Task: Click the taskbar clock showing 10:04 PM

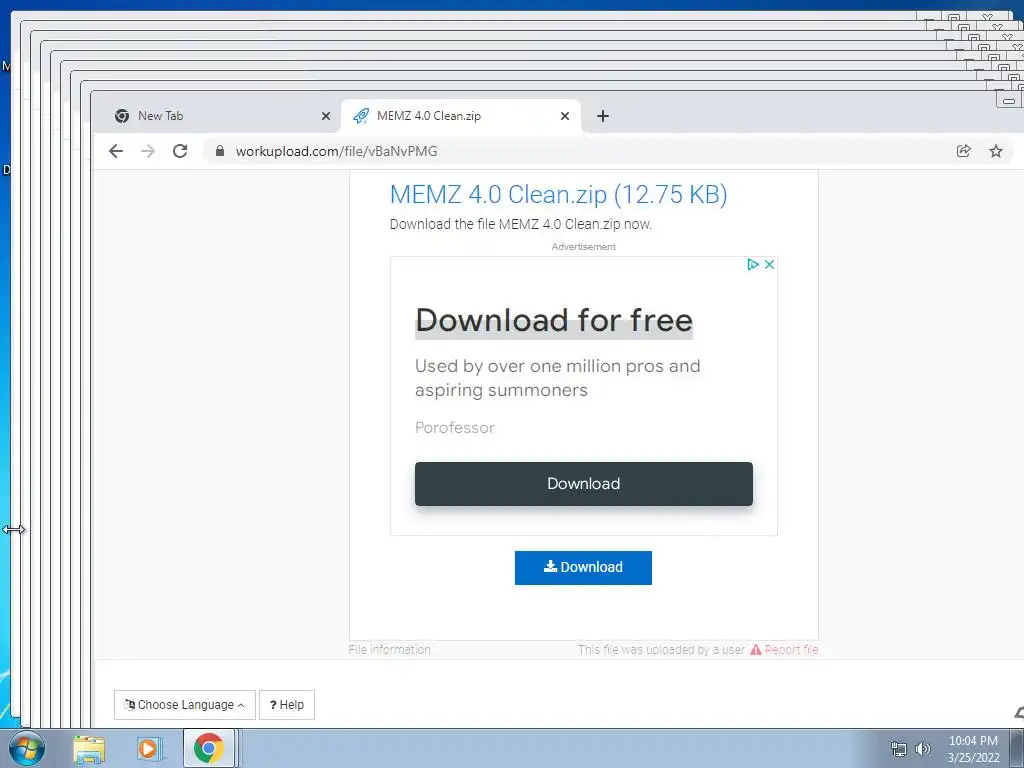Action: [x=973, y=749]
